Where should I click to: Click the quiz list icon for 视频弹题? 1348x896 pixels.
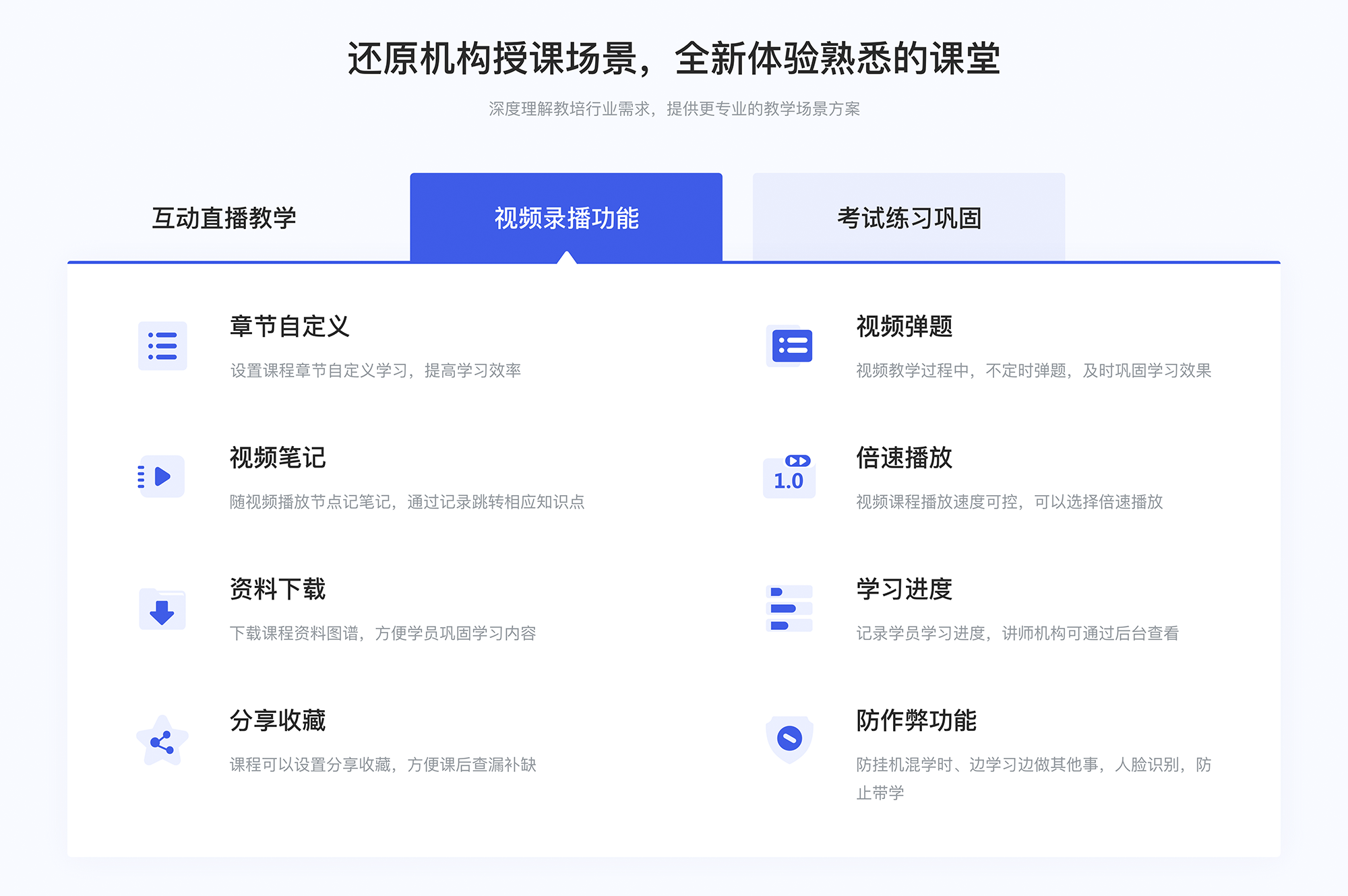[791, 350]
